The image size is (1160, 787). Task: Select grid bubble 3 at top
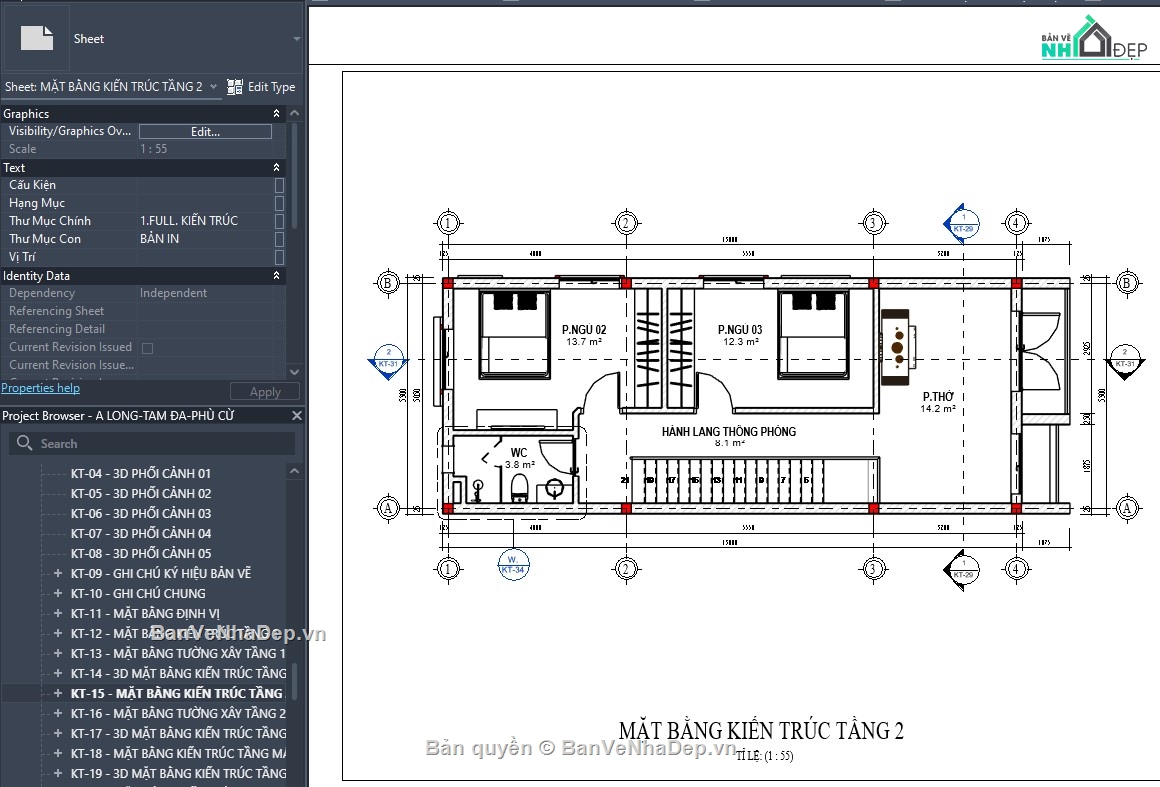873,223
